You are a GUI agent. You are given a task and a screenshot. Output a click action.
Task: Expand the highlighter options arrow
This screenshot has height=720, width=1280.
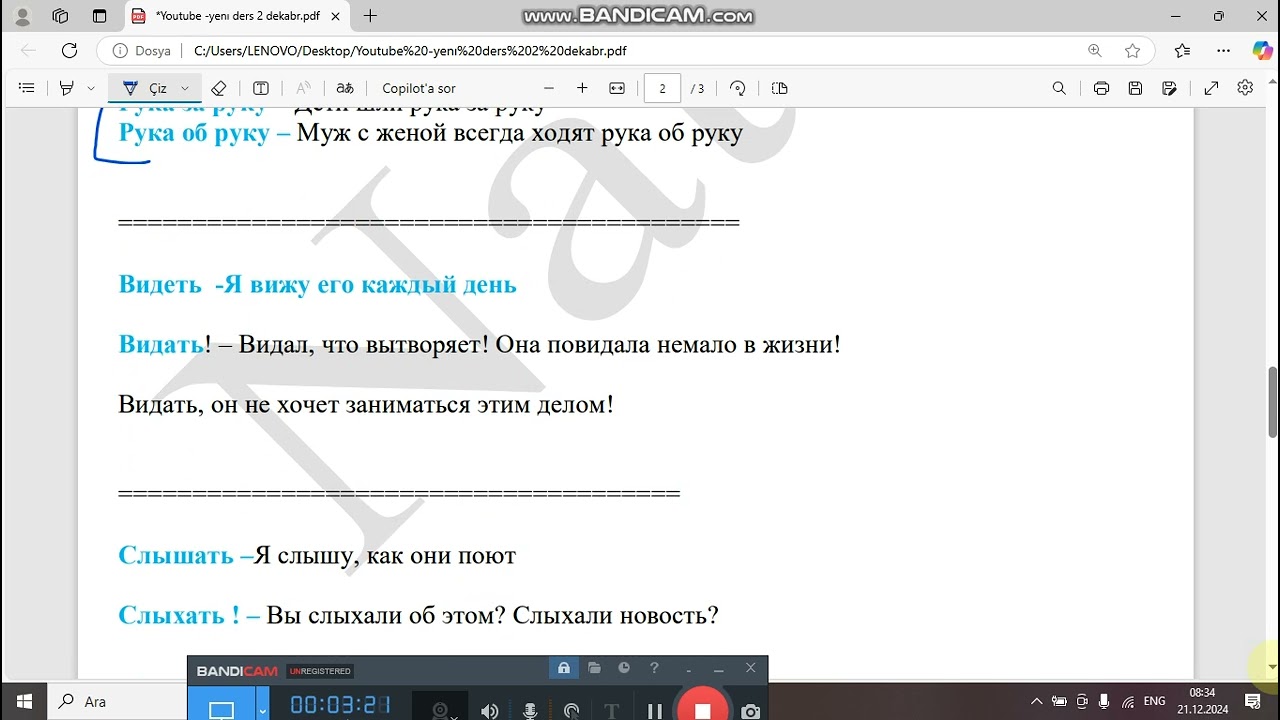(x=91, y=88)
